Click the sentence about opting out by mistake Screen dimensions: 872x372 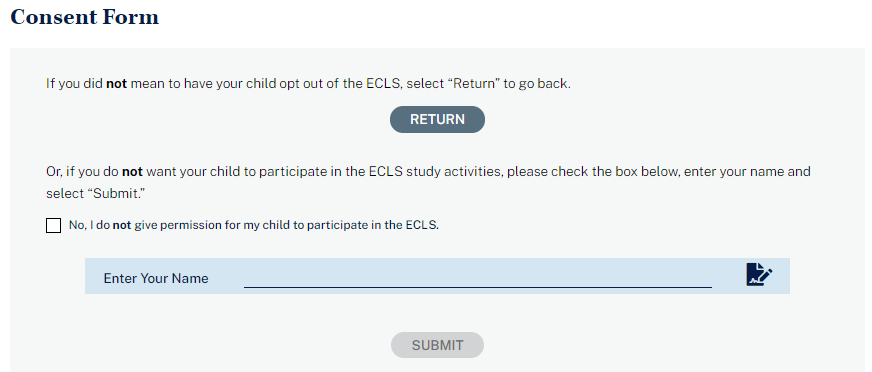(308, 84)
